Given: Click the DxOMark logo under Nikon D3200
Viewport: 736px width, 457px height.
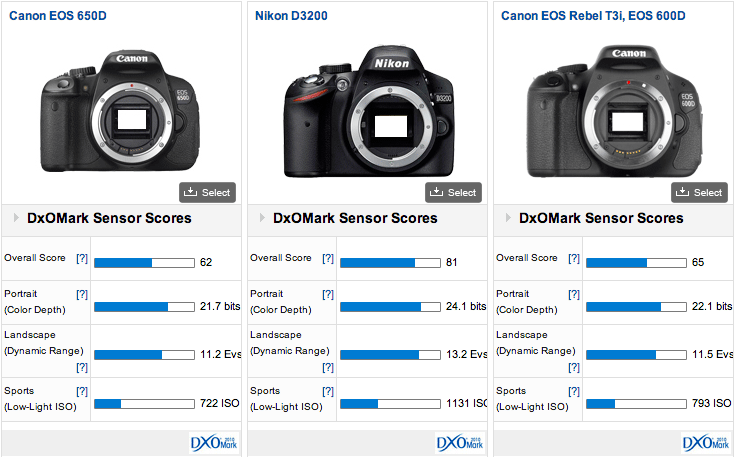Looking at the screenshot, I should 460,442.
